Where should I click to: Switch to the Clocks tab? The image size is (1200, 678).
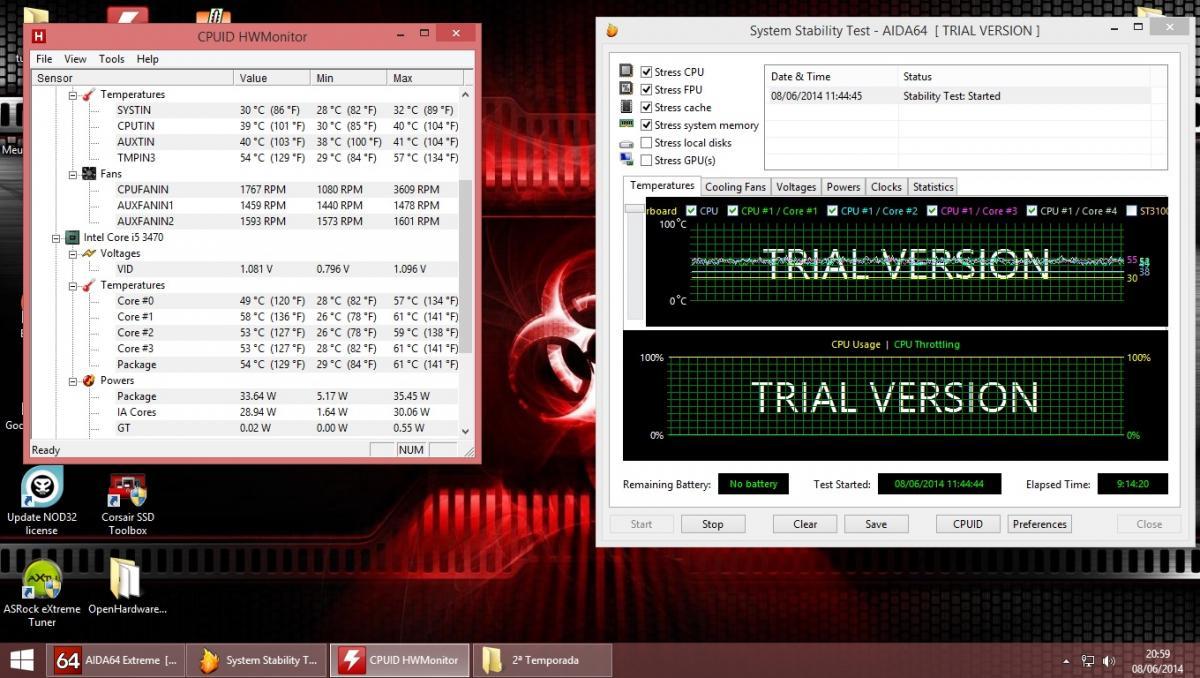pos(886,187)
